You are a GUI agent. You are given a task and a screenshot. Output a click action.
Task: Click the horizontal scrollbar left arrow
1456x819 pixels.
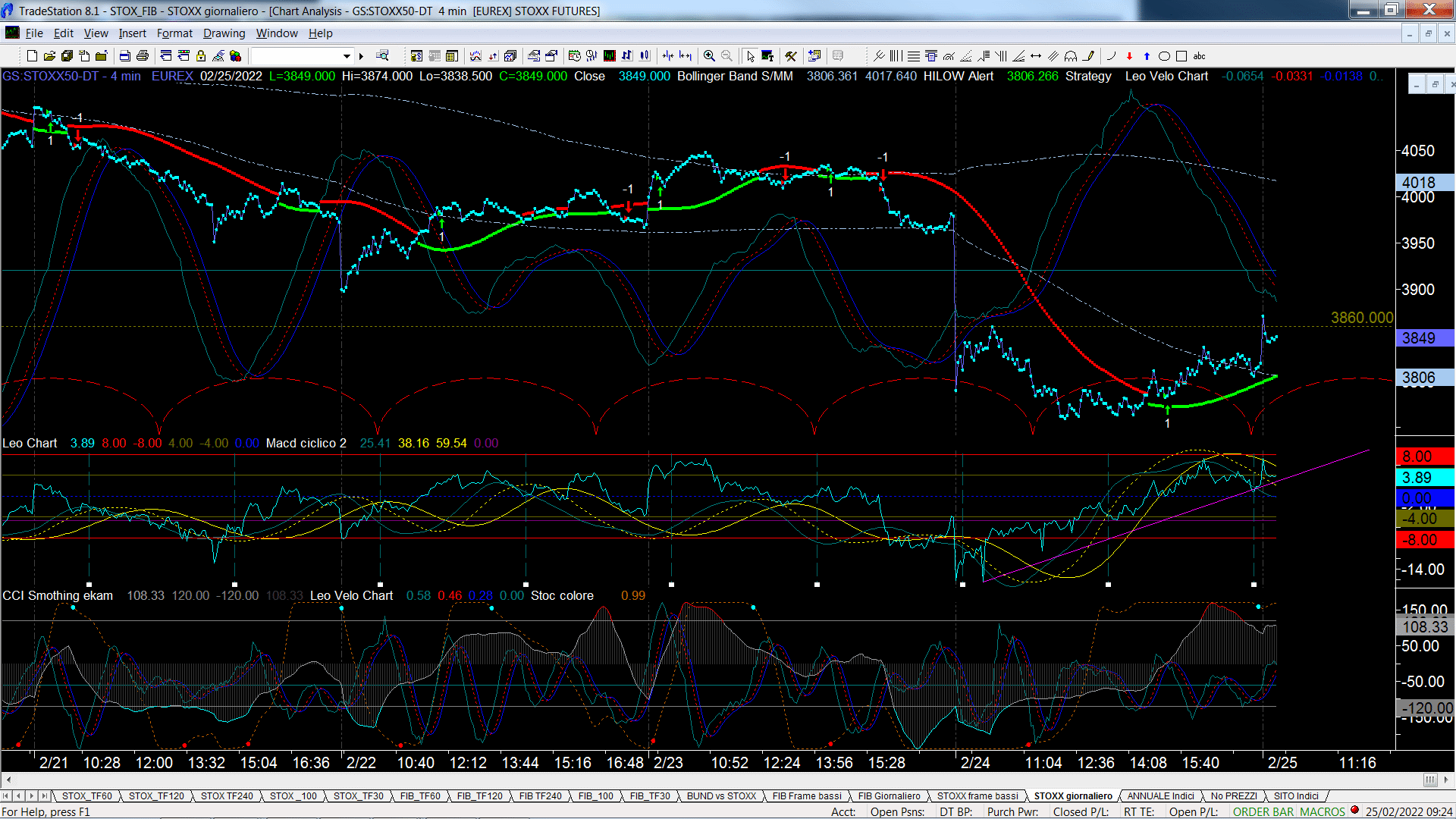[8, 780]
